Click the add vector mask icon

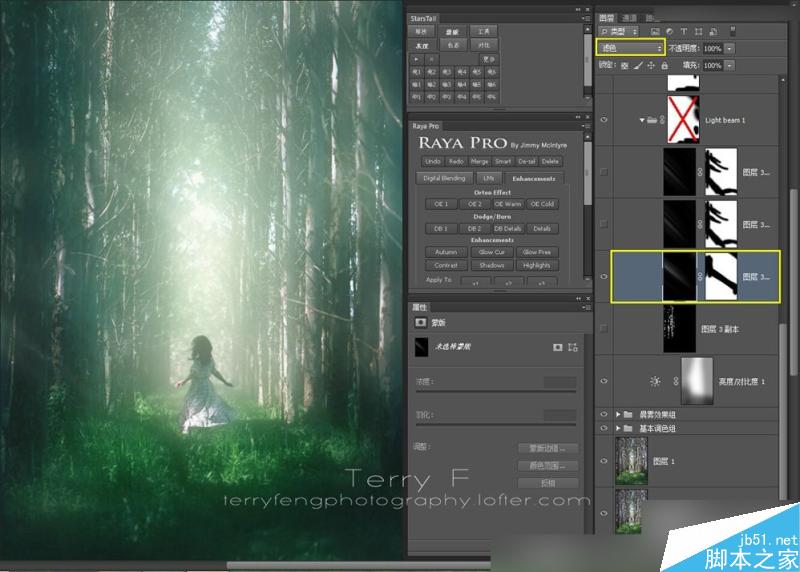573,347
